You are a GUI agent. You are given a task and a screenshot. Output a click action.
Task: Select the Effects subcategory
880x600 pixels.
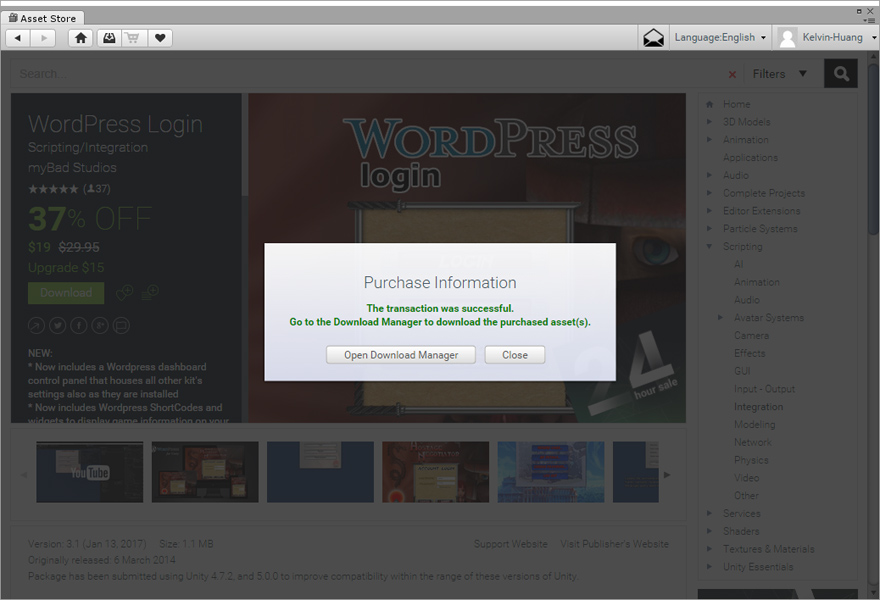tap(749, 353)
